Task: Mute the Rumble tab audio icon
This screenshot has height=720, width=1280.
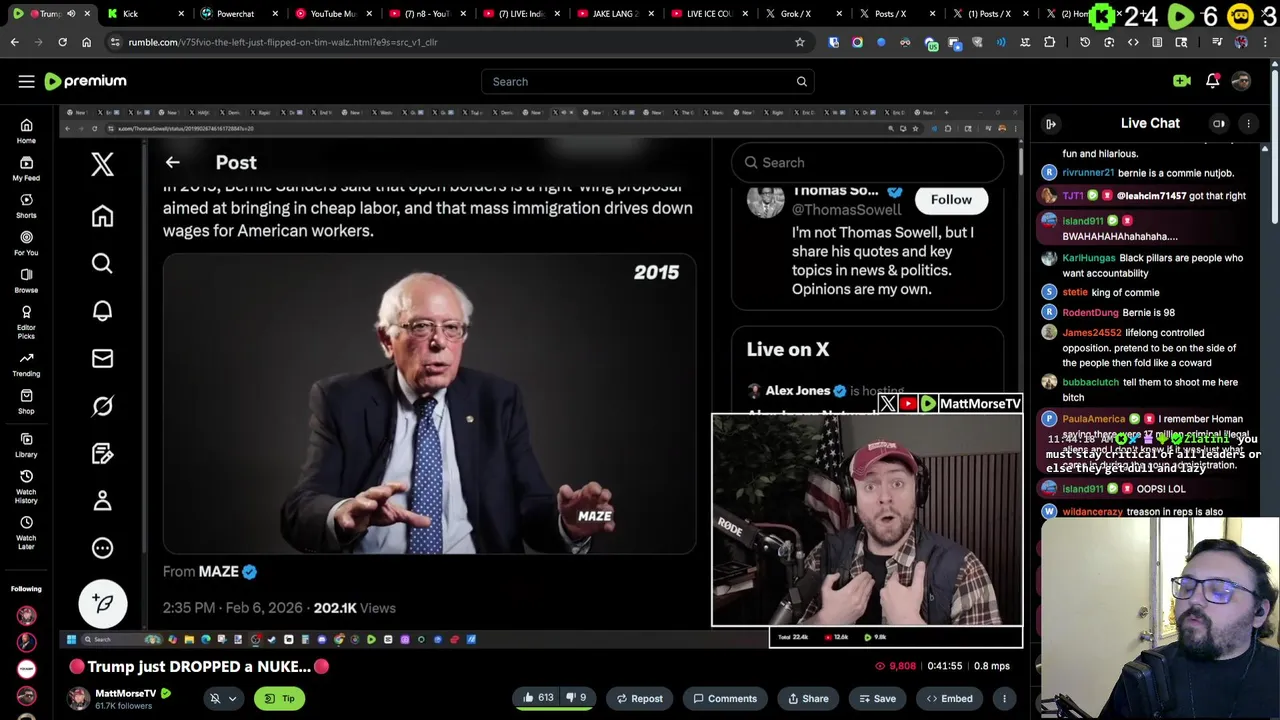Action: click(x=70, y=14)
